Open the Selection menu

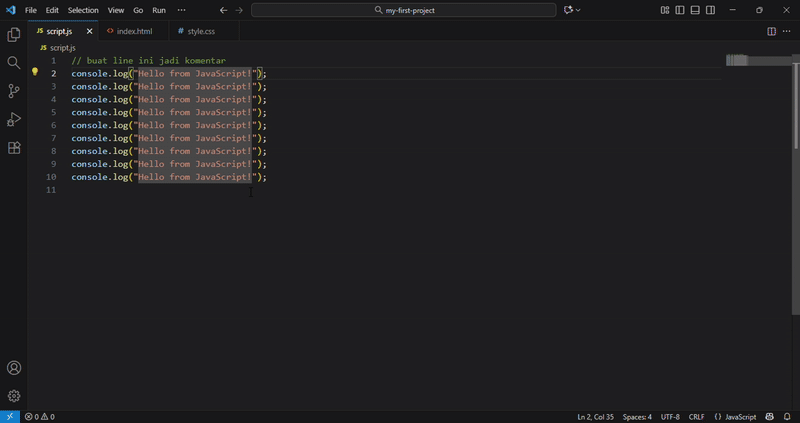pos(83,10)
